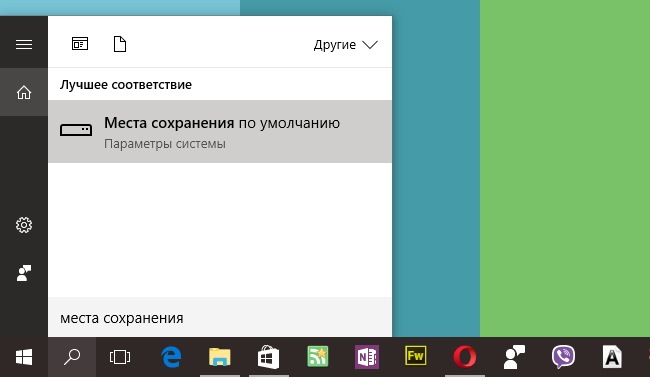This screenshot has height=377, width=650.
Task: Click the taskbar search magnifier
Action: pos(72,357)
